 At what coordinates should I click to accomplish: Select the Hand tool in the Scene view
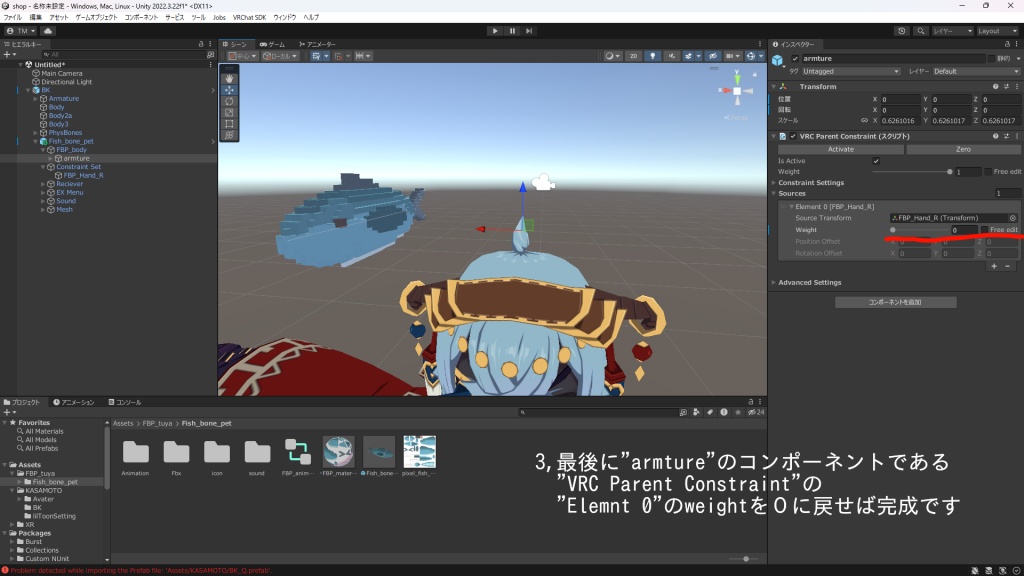click(x=229, y=79)
